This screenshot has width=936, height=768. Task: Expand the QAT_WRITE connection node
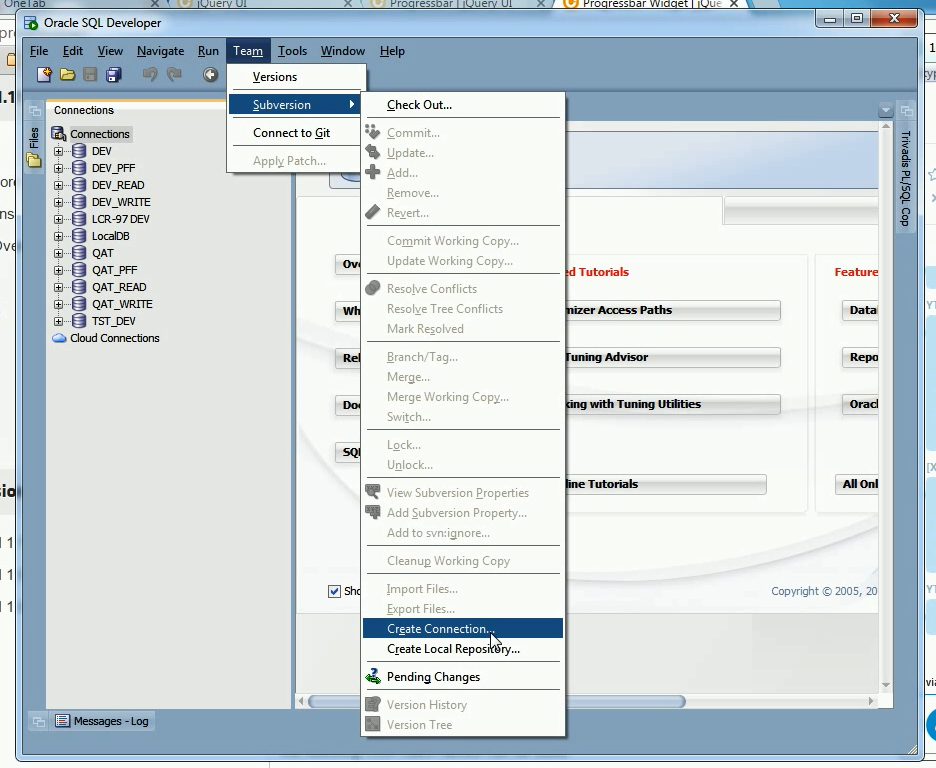pos(58,304)
